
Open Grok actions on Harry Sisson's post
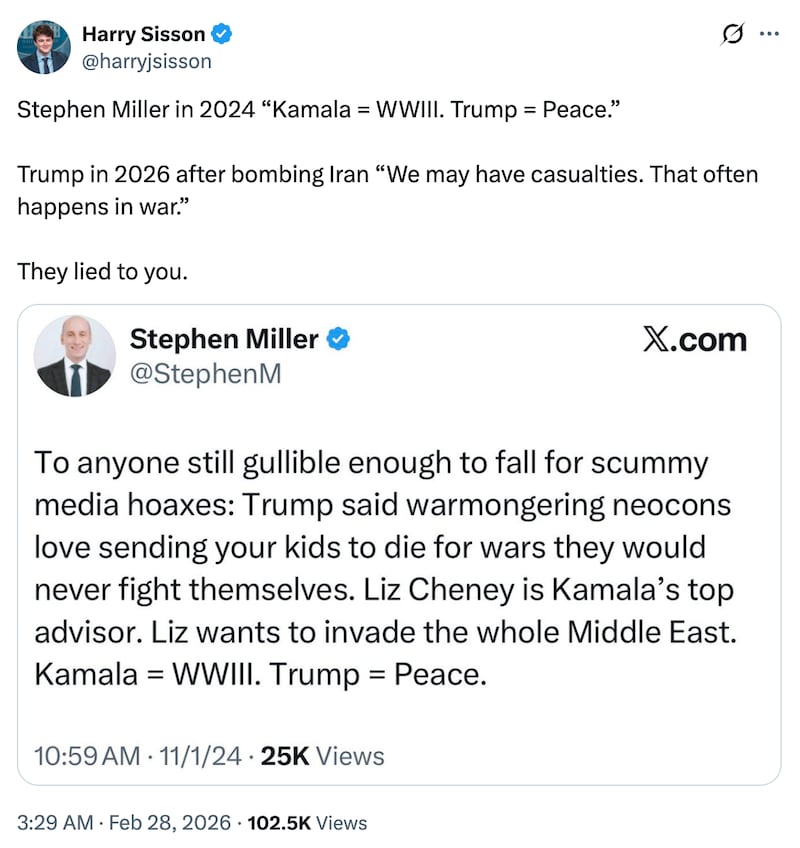point(733,33)
